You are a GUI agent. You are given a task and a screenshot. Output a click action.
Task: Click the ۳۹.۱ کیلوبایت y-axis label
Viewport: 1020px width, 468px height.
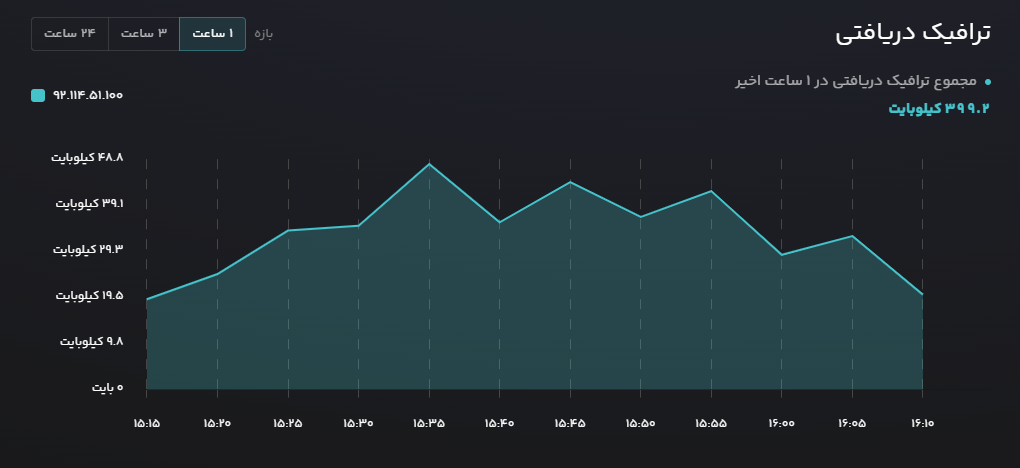90,203
